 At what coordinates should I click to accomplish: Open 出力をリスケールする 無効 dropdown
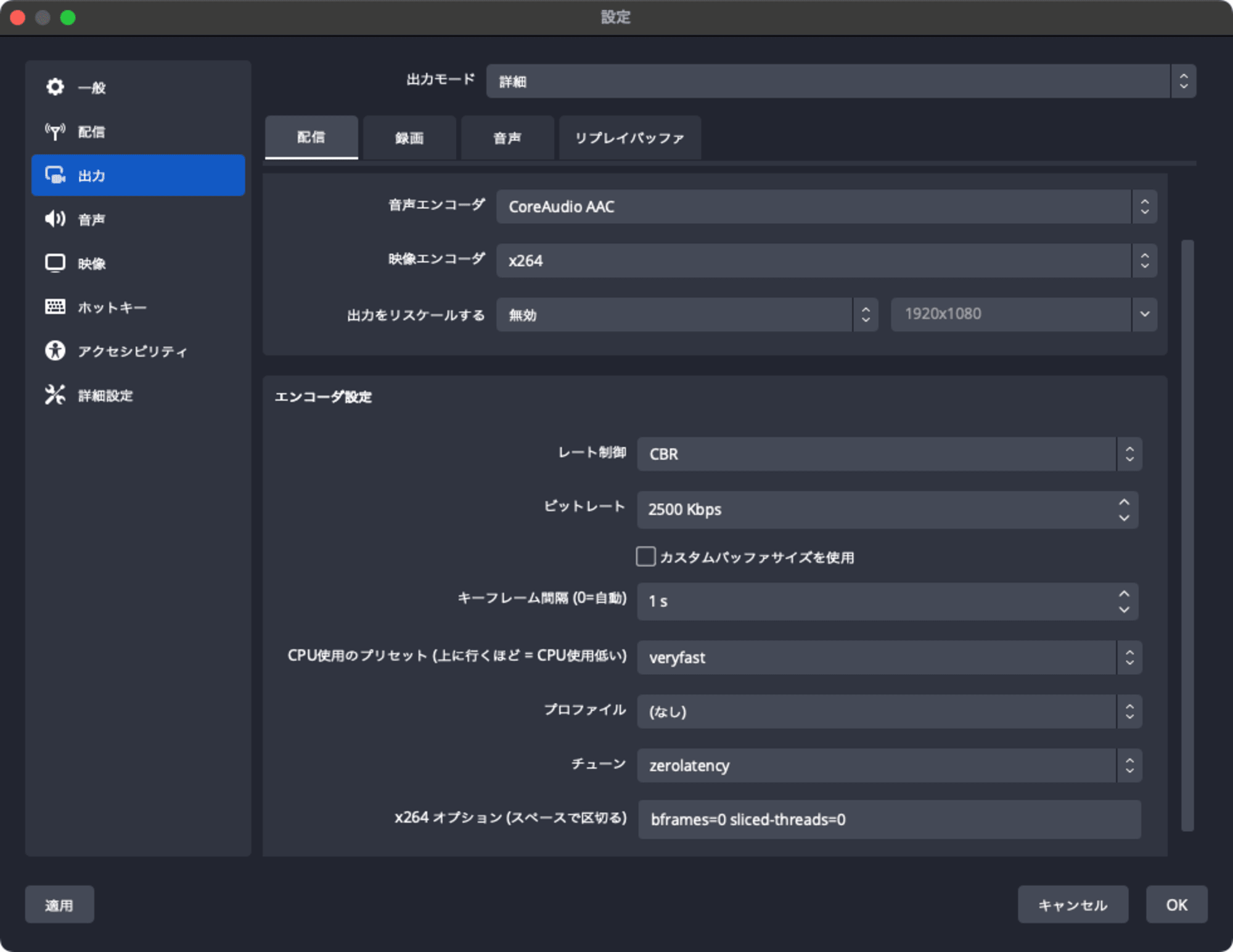click(687, 315)
